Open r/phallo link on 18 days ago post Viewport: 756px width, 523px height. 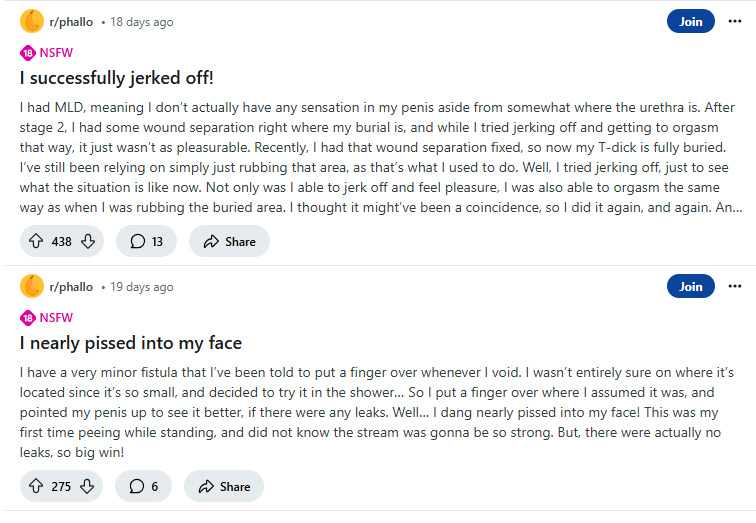71,22
